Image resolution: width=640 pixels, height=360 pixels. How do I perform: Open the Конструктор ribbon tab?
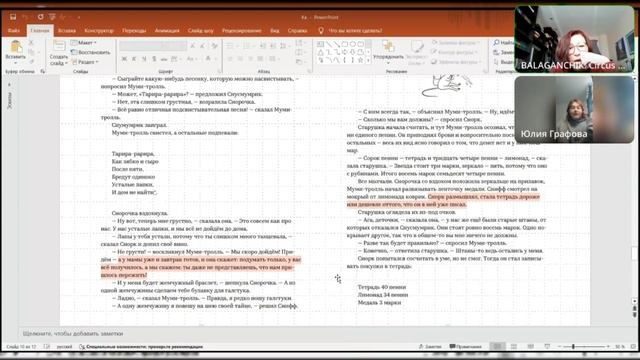99,31
